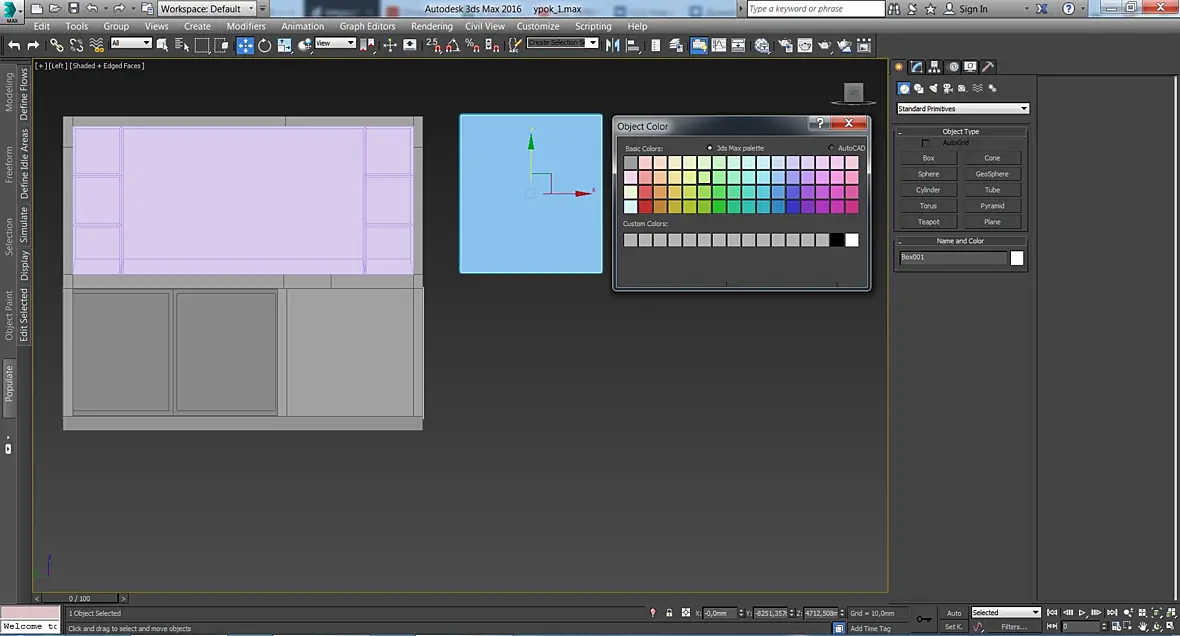Open the Customize menu
1180x636 pixels.
point(538,26)
